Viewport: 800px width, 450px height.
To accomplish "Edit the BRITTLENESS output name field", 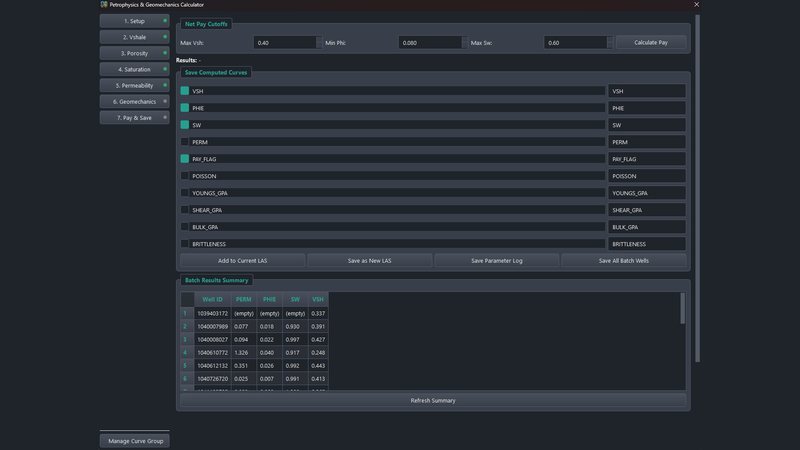I will coord(646,244).
